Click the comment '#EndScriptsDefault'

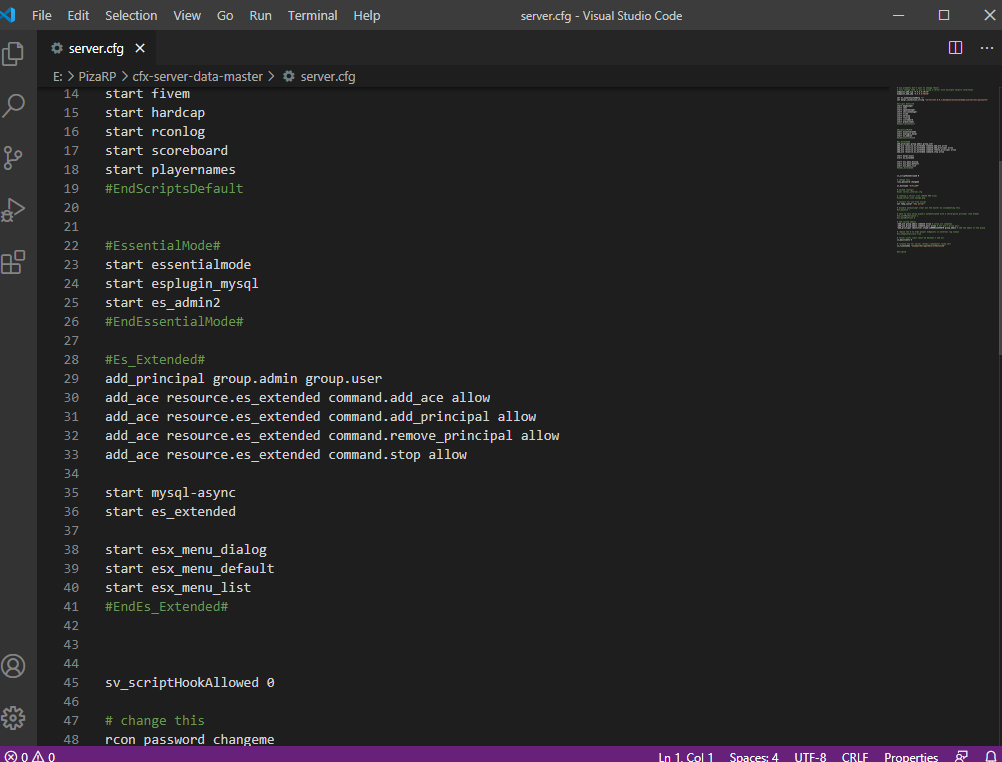click(174, 189)
